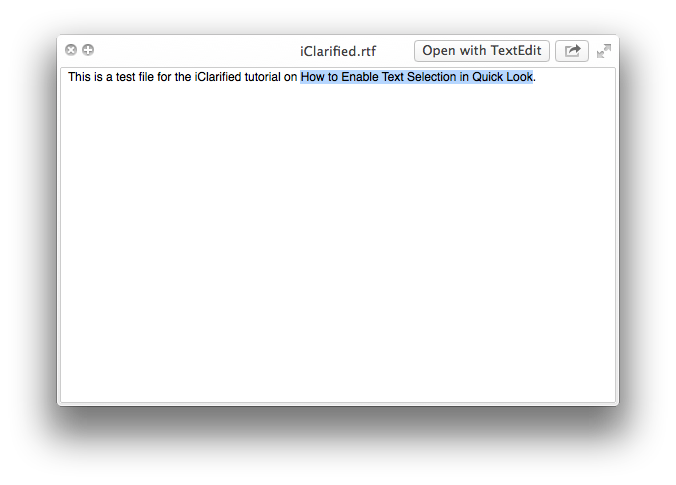Click the highlighted word "Look"

click(520, 77)
